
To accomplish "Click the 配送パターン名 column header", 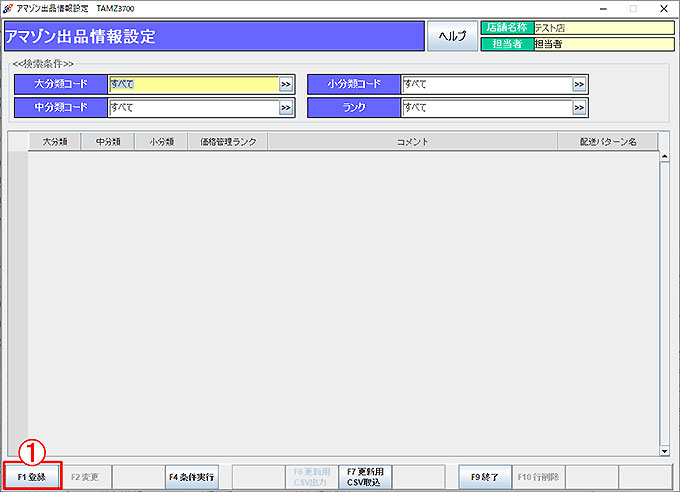I will (608, 142).
